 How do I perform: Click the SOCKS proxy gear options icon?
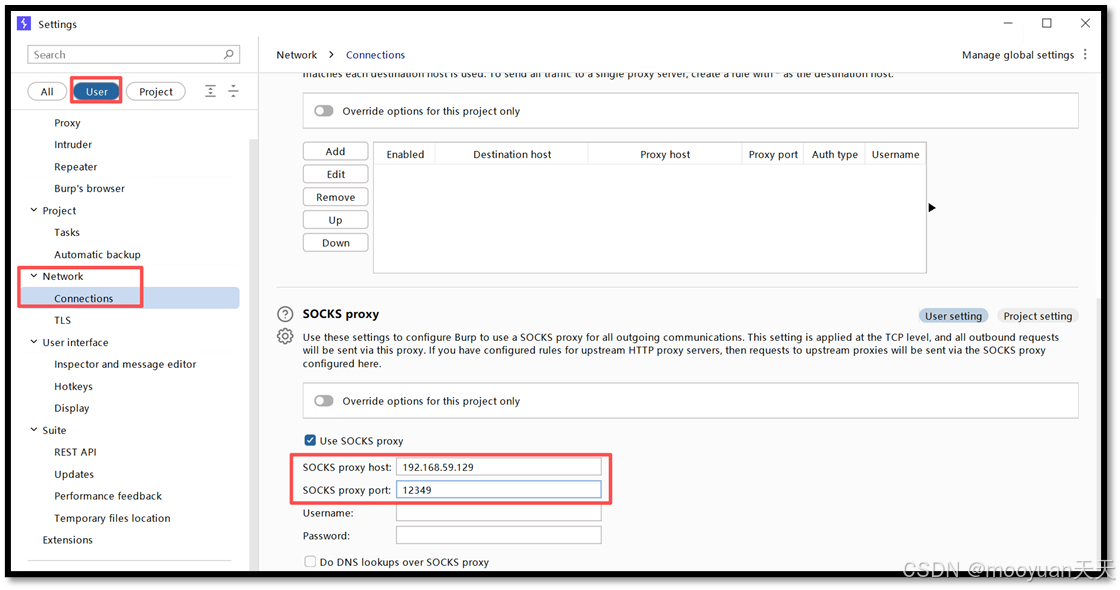tap(285, 336)
